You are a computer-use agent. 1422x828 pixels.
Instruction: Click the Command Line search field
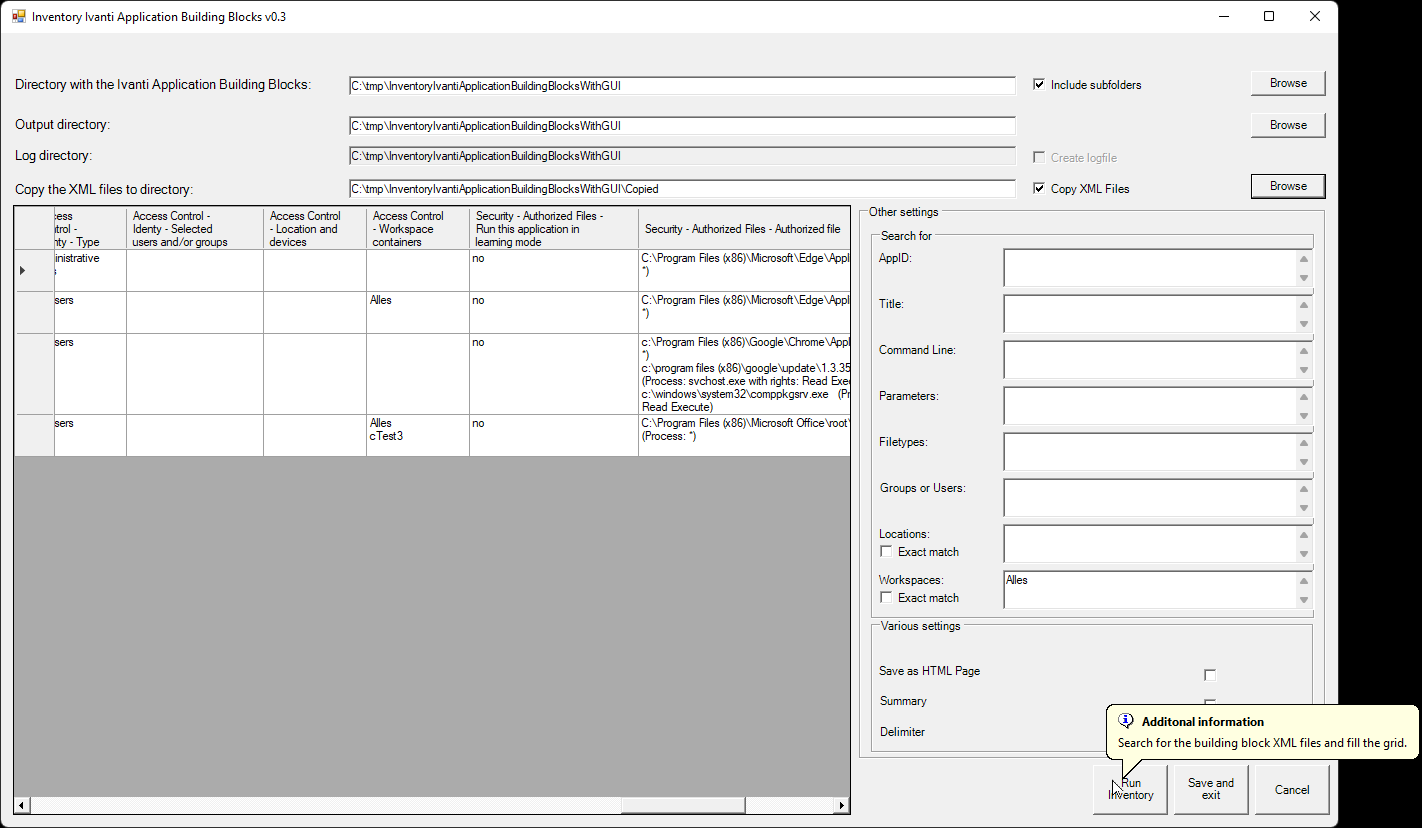(1149, 359)
